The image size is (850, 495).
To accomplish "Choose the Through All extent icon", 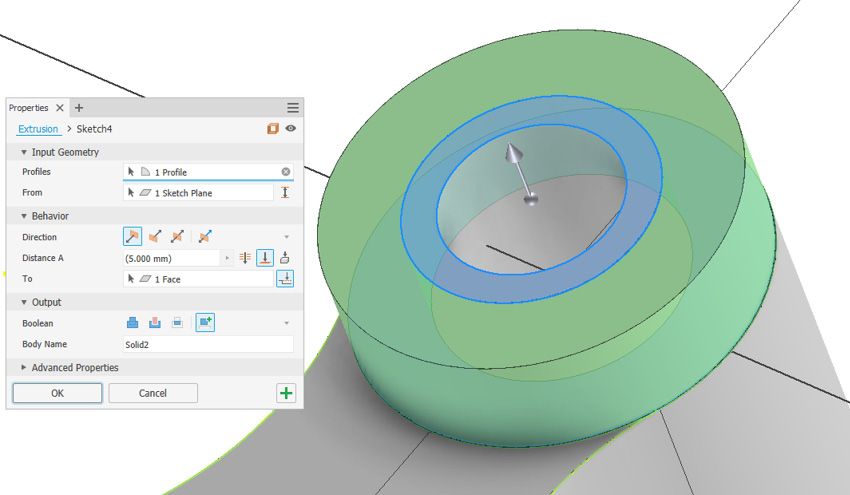I will pyautogui.click(x=245, y=258).
